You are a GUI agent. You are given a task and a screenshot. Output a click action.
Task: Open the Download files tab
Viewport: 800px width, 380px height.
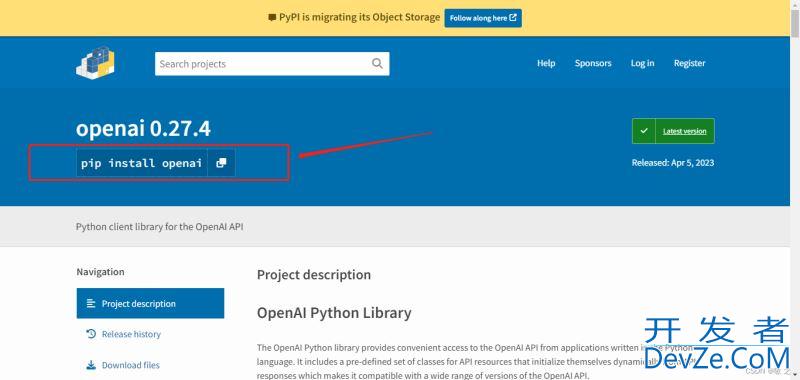pyautogui.click(x=123, y=365)
